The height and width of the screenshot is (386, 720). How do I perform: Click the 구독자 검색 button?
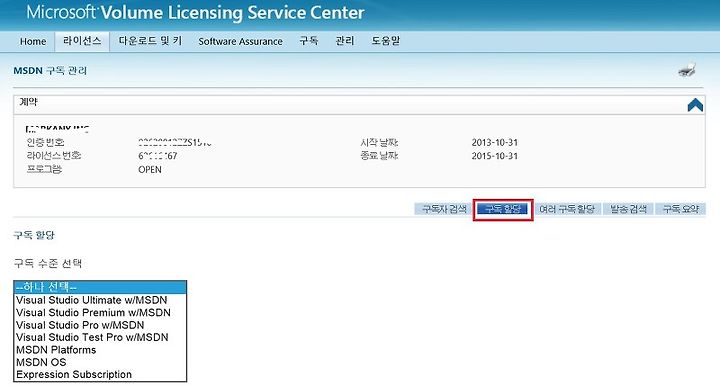point(443,209)
